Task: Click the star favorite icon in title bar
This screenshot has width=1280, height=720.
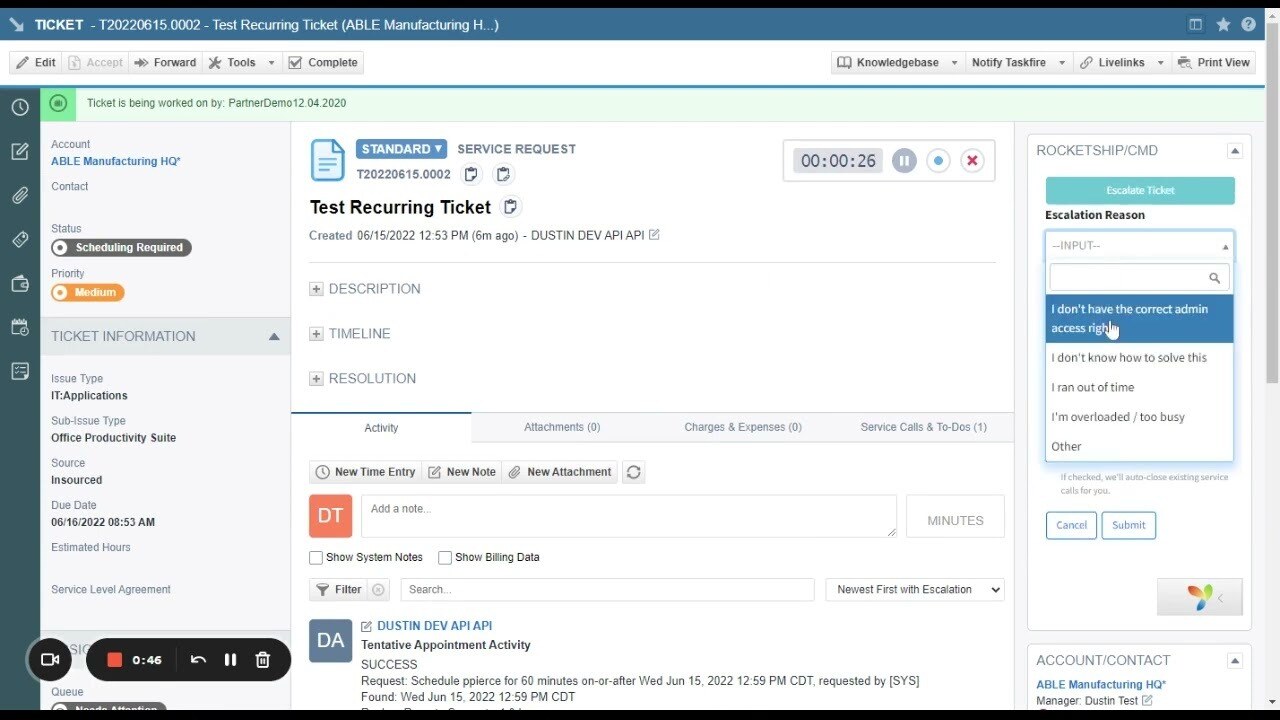Action: (x=1223, y=24)
